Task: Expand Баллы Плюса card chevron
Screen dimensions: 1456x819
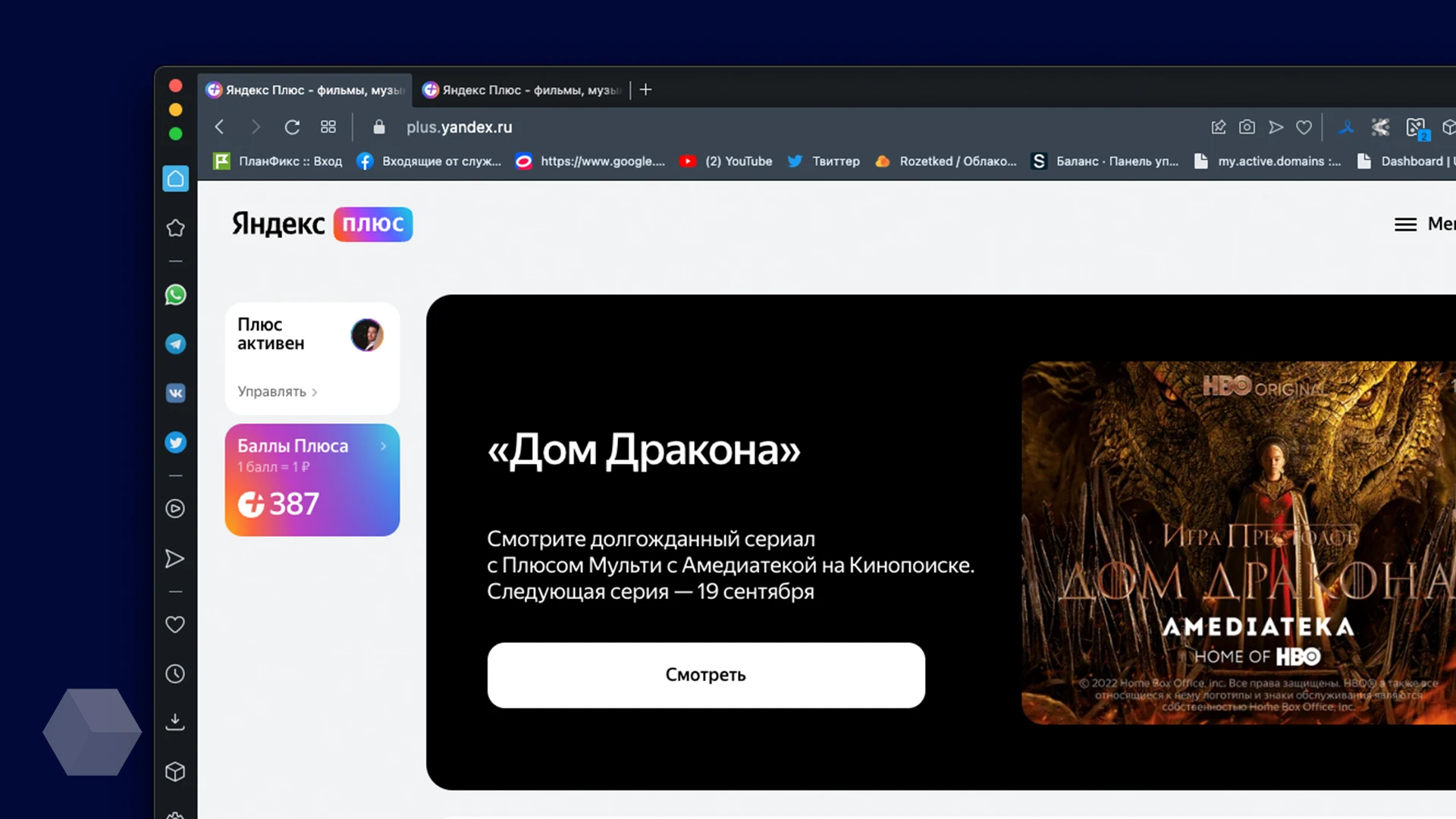Action: coord(384,446)
